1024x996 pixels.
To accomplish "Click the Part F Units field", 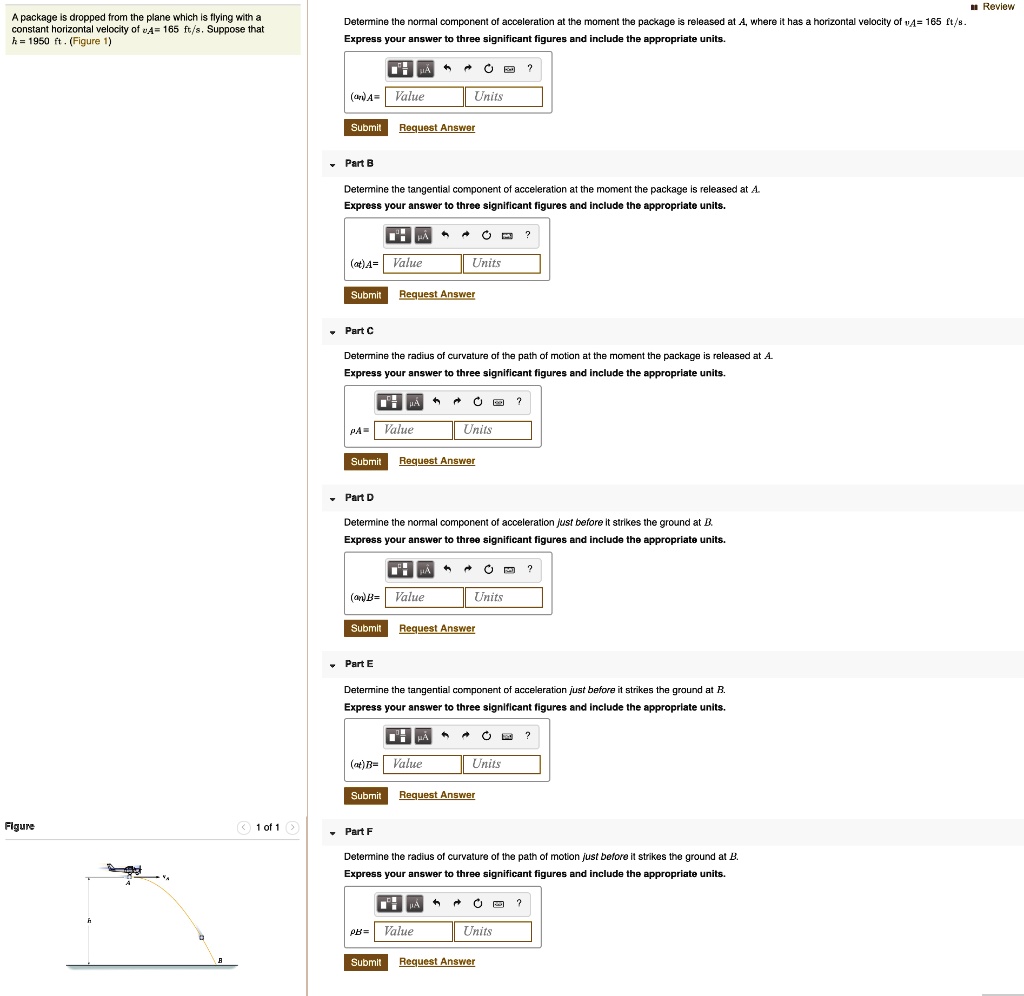I will click(493, 931).
